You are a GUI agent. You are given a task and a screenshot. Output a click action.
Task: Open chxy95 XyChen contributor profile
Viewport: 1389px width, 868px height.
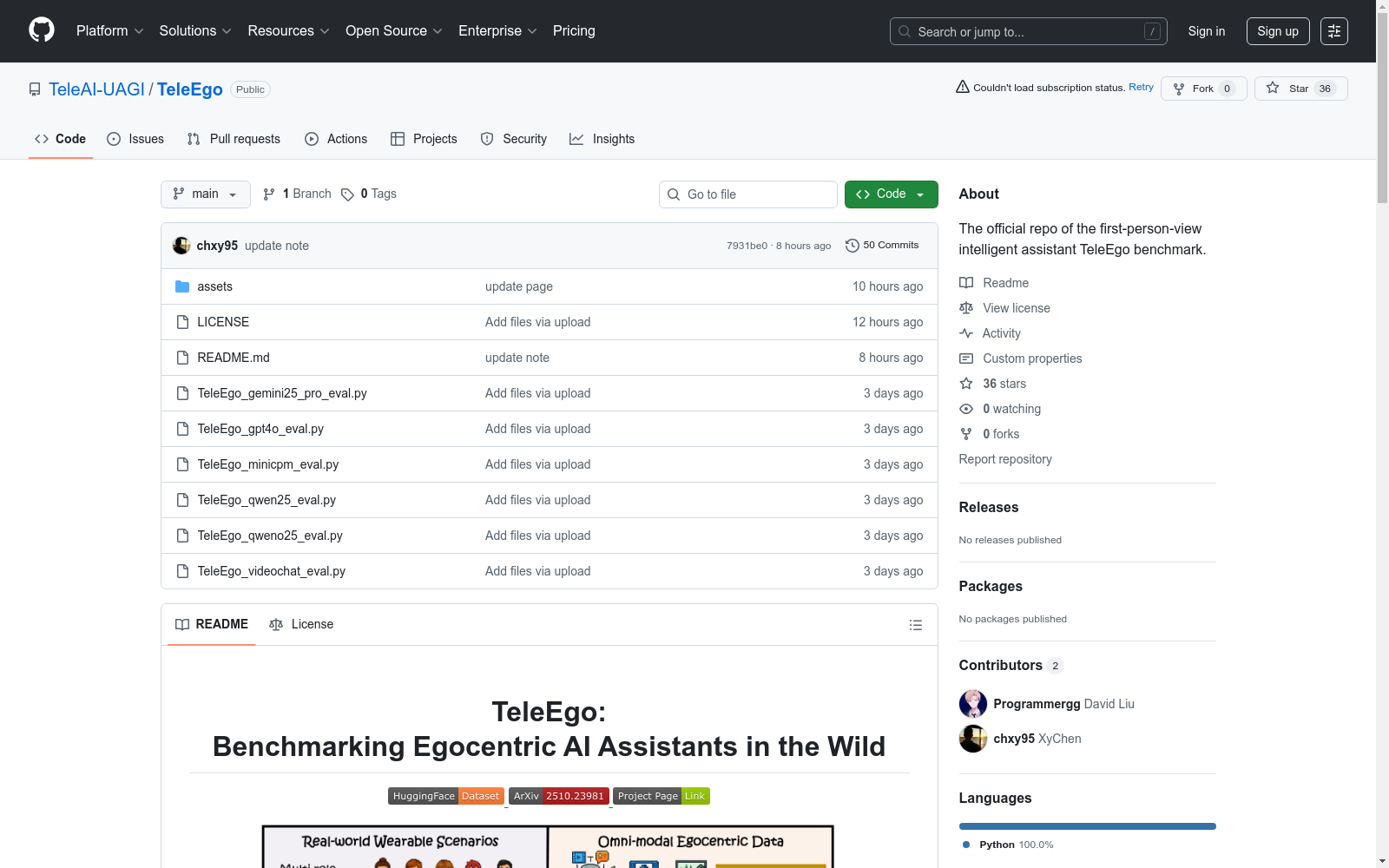tap(1037, 739)
